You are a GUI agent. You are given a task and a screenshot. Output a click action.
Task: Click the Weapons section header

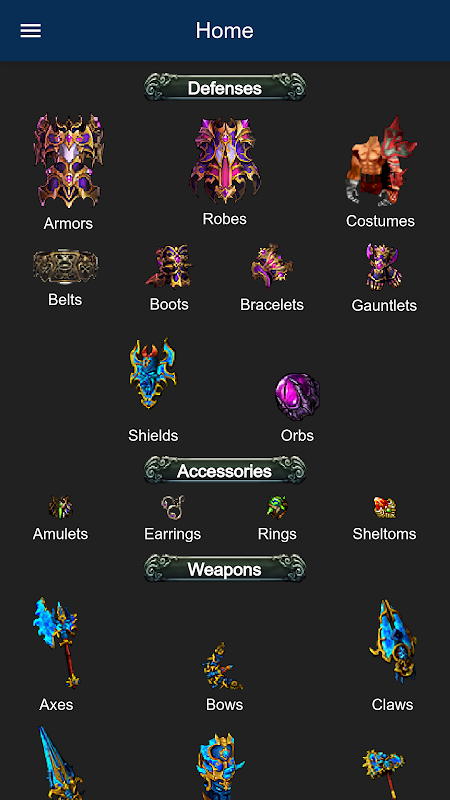(225, 568)
